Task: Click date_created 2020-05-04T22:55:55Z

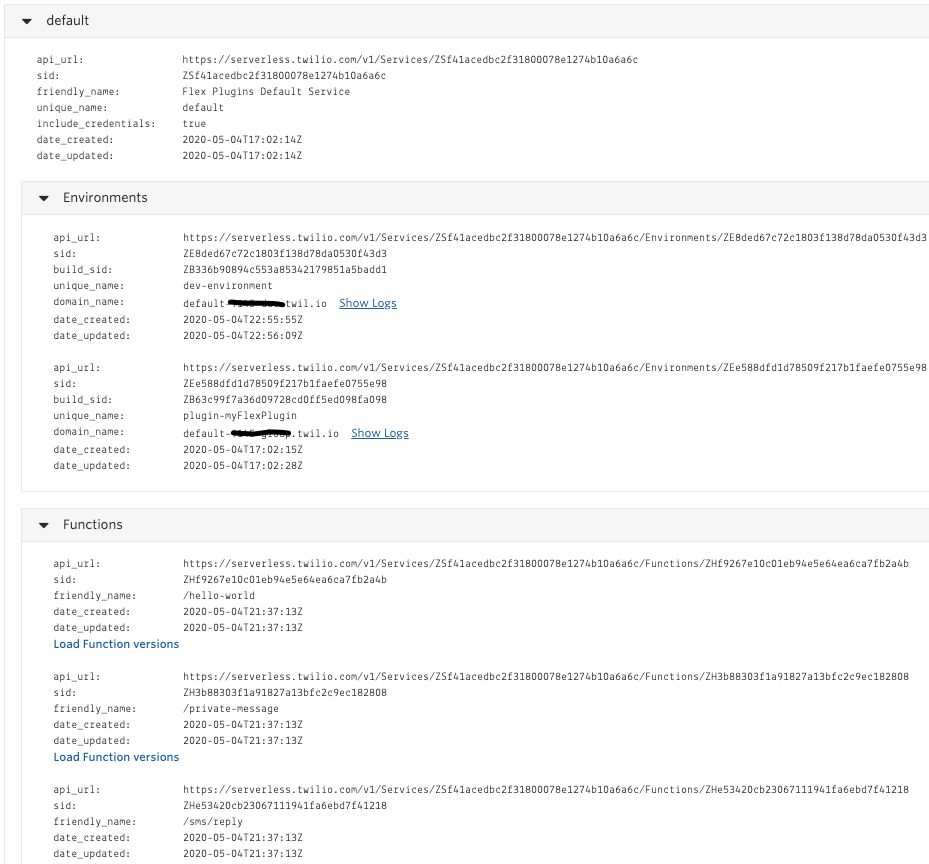Action: (243, 319)
